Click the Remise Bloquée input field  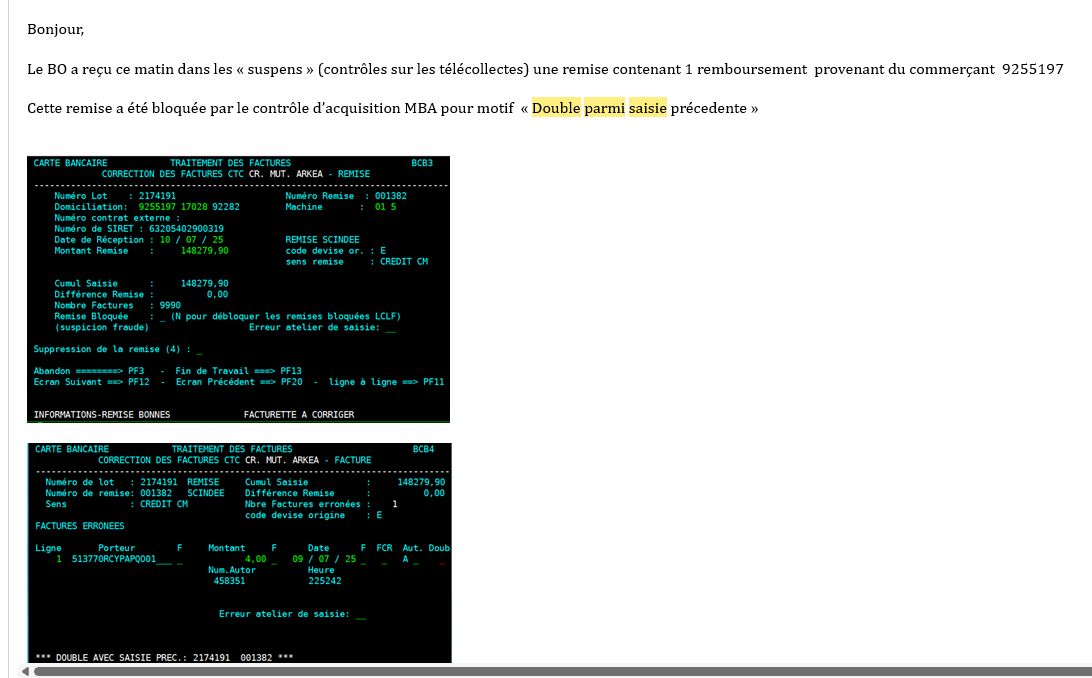(163, 317)
